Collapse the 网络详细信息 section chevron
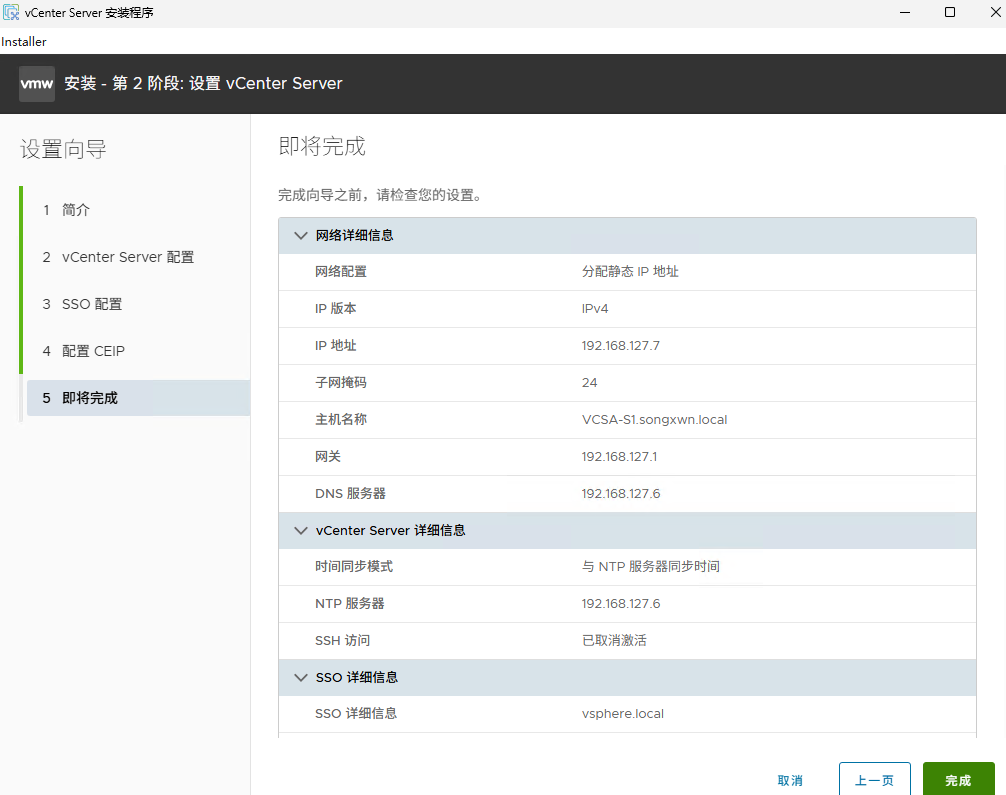This screenshot has height=795, width=1006. [301, 234]
